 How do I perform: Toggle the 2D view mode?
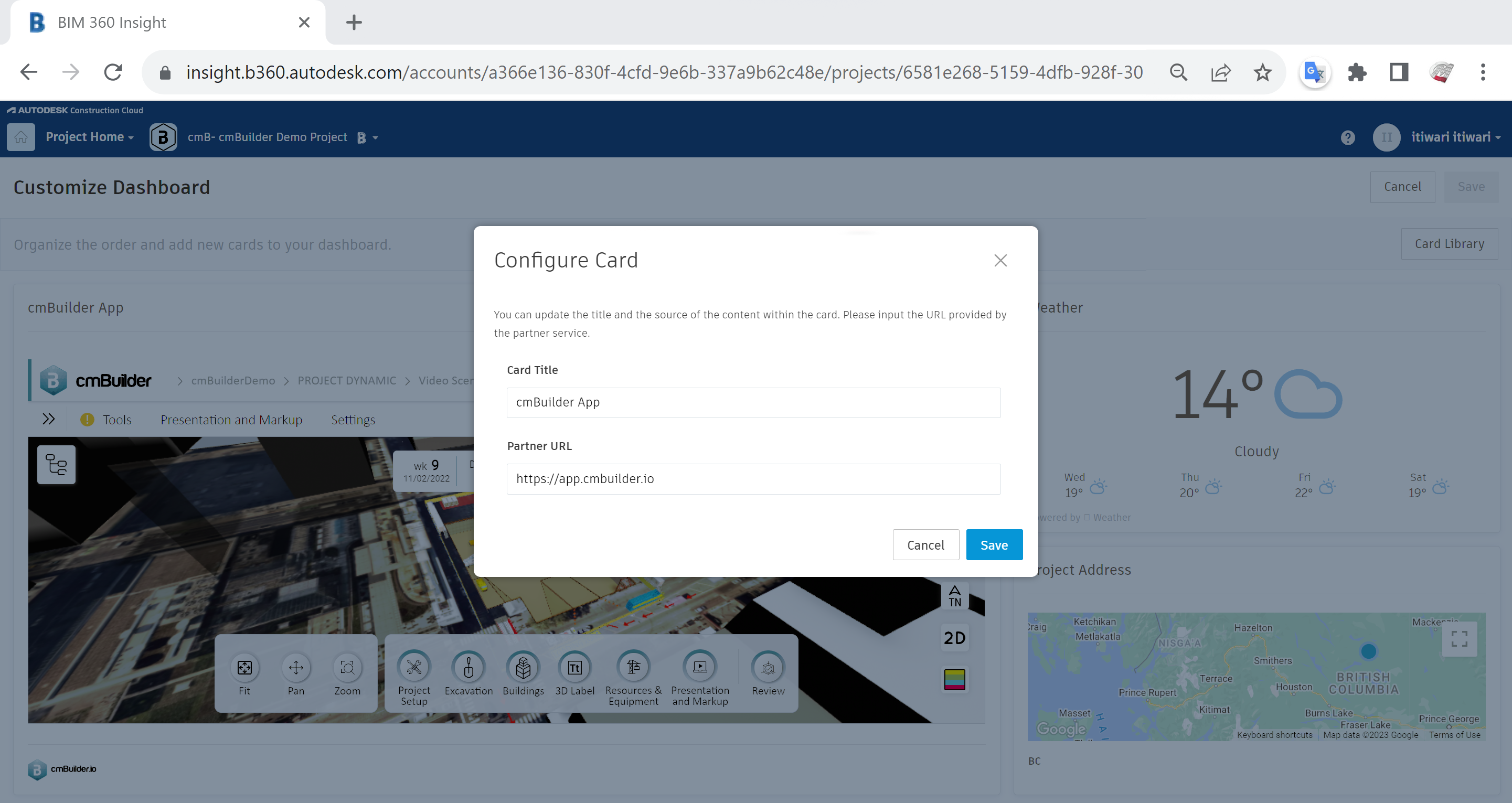pyautogui.click(x=954, y=638)
